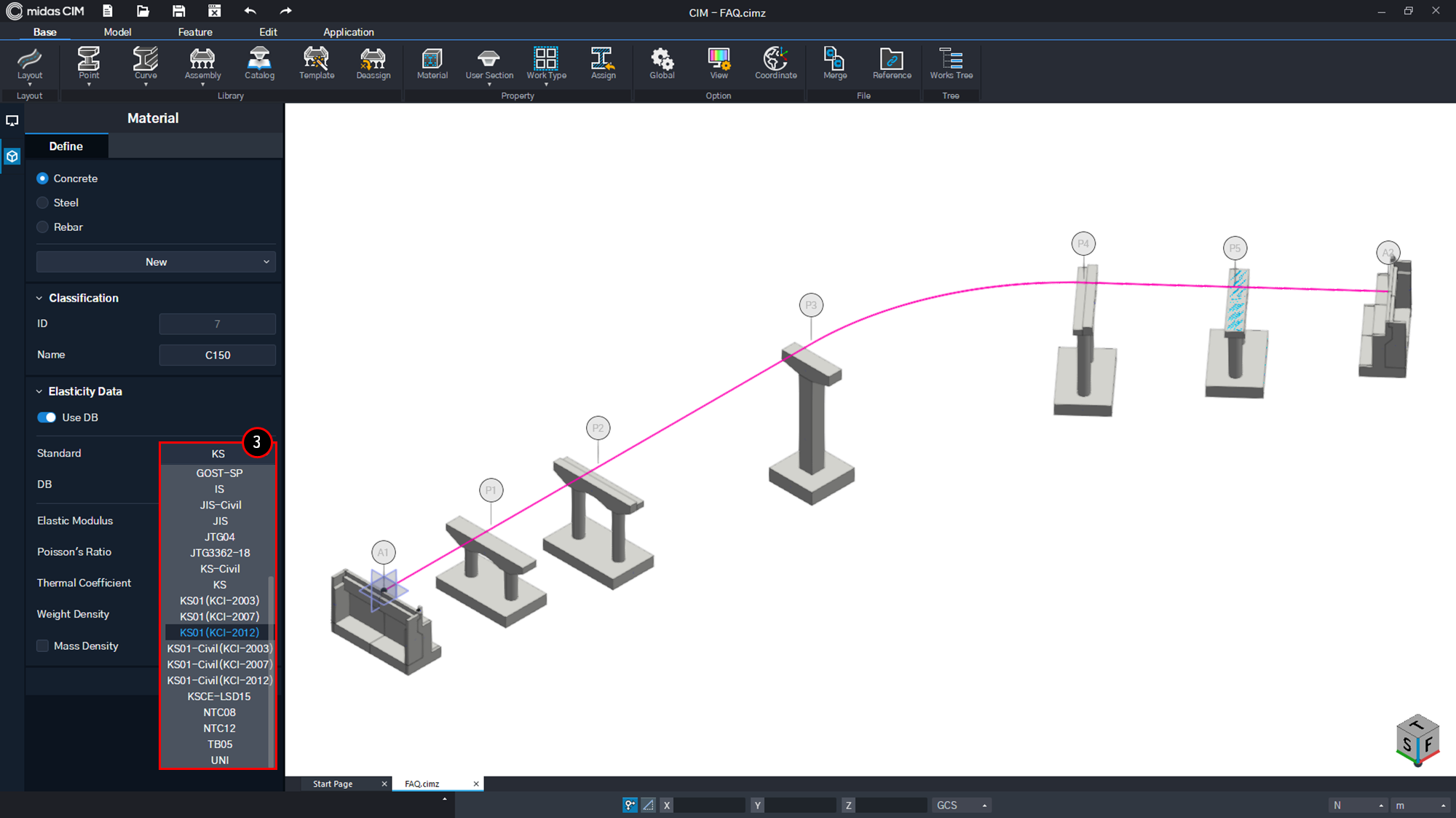Viewport: 1456px width, 818px height.
Task: Click the X coordinate input field
Action: click(709, 805)
